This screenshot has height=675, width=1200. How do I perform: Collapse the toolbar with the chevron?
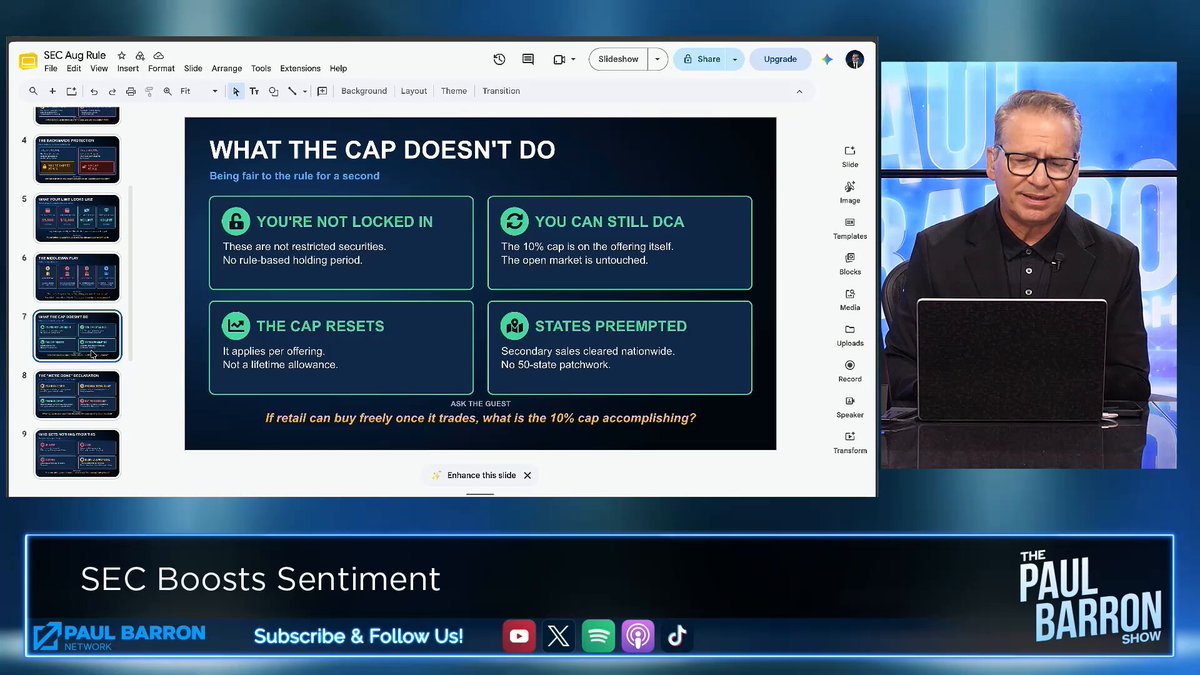coord(799,91)
